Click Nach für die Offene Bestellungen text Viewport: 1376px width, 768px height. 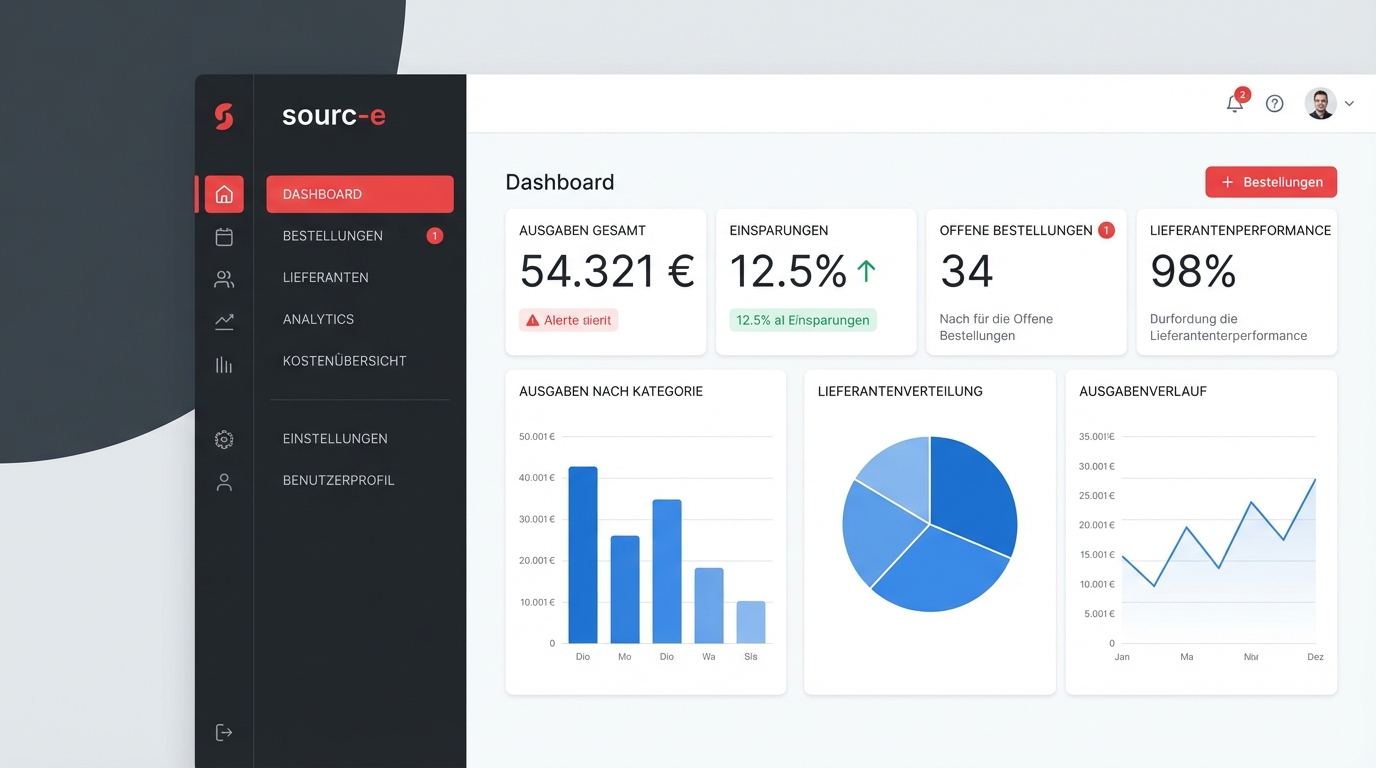tap(996, 328)
